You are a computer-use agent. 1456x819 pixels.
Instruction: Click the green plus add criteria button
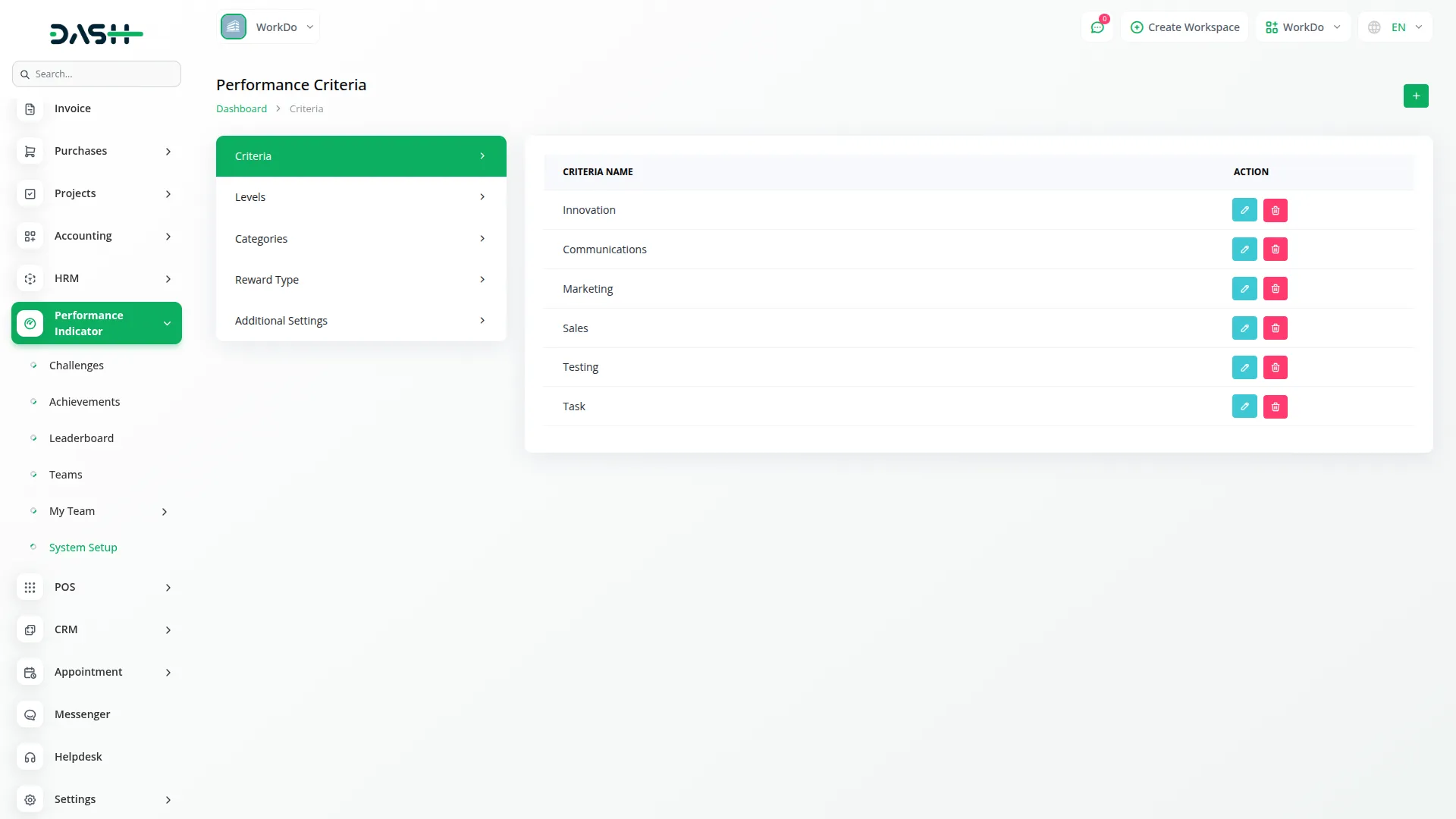pyautogui.click(x=1416, y=96)
